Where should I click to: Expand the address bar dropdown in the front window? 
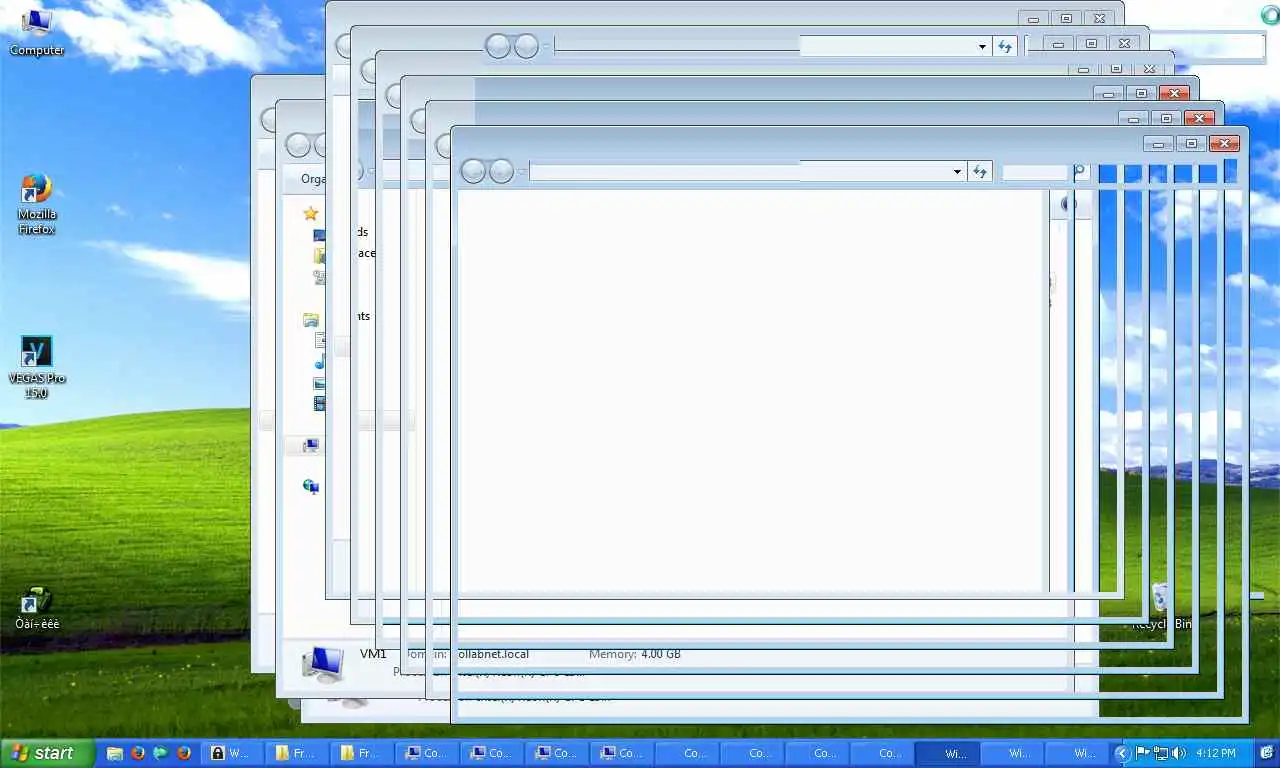point(957,172)
